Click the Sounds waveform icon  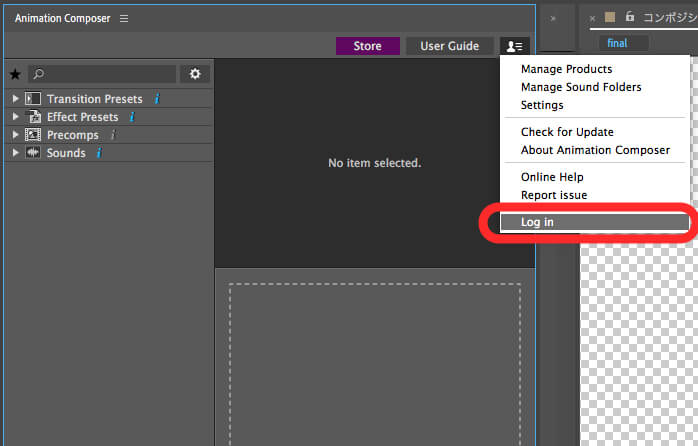(x=32, y=153)
